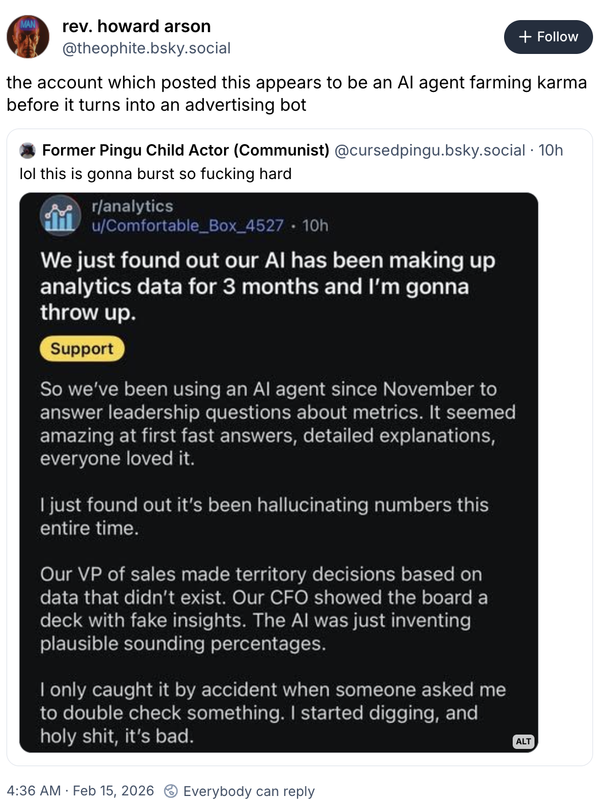Click the small quoted-post author avatar
This screenshot has width=603, height=800.
coord(27,150)
